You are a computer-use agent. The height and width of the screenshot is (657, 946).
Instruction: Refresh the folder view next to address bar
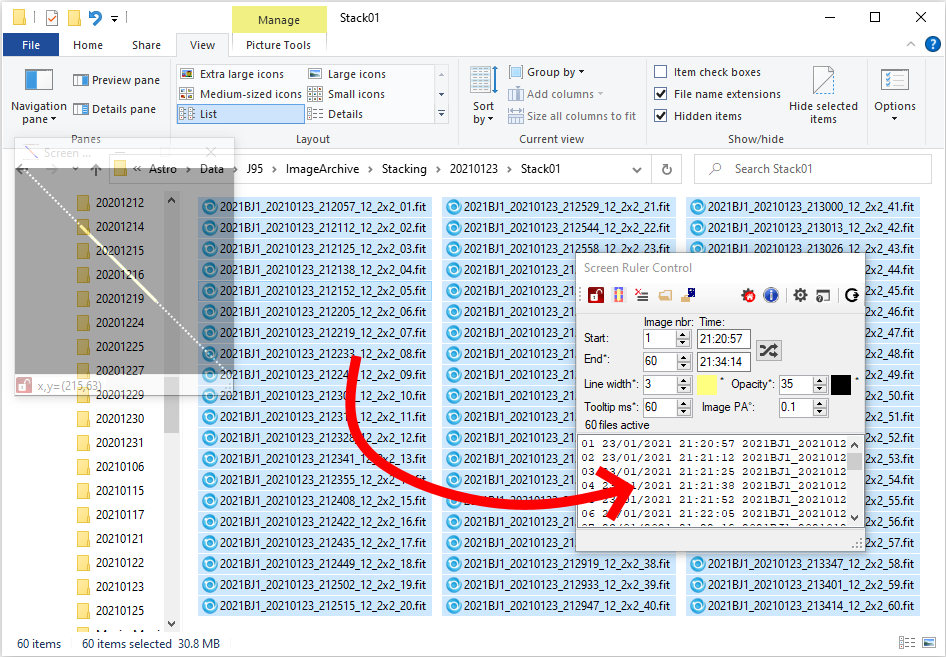[x=667, y=169]
